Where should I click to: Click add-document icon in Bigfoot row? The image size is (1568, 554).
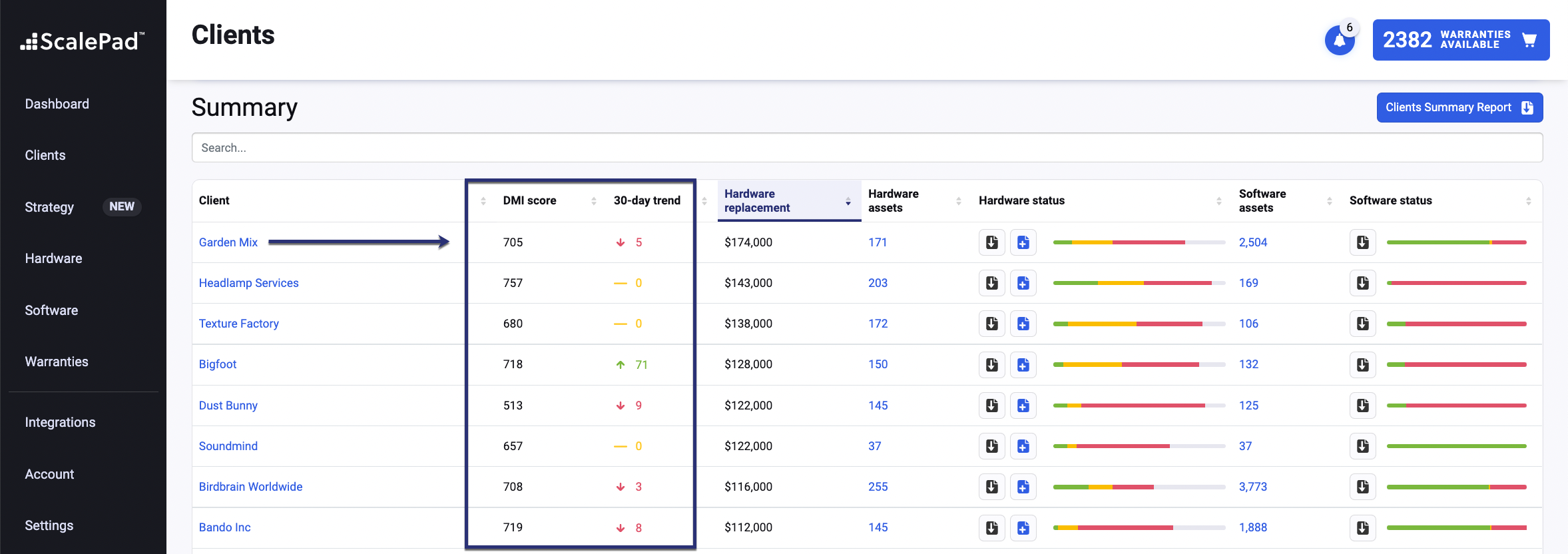[x=1023, y=365]
